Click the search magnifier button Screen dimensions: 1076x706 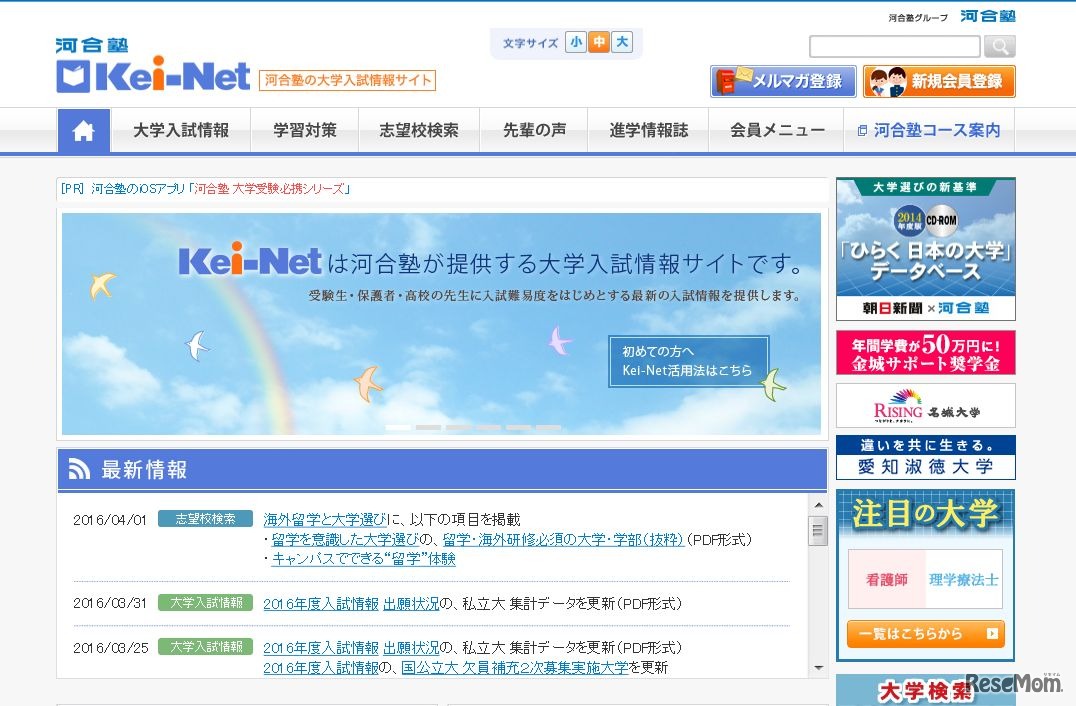click(999, 47)
